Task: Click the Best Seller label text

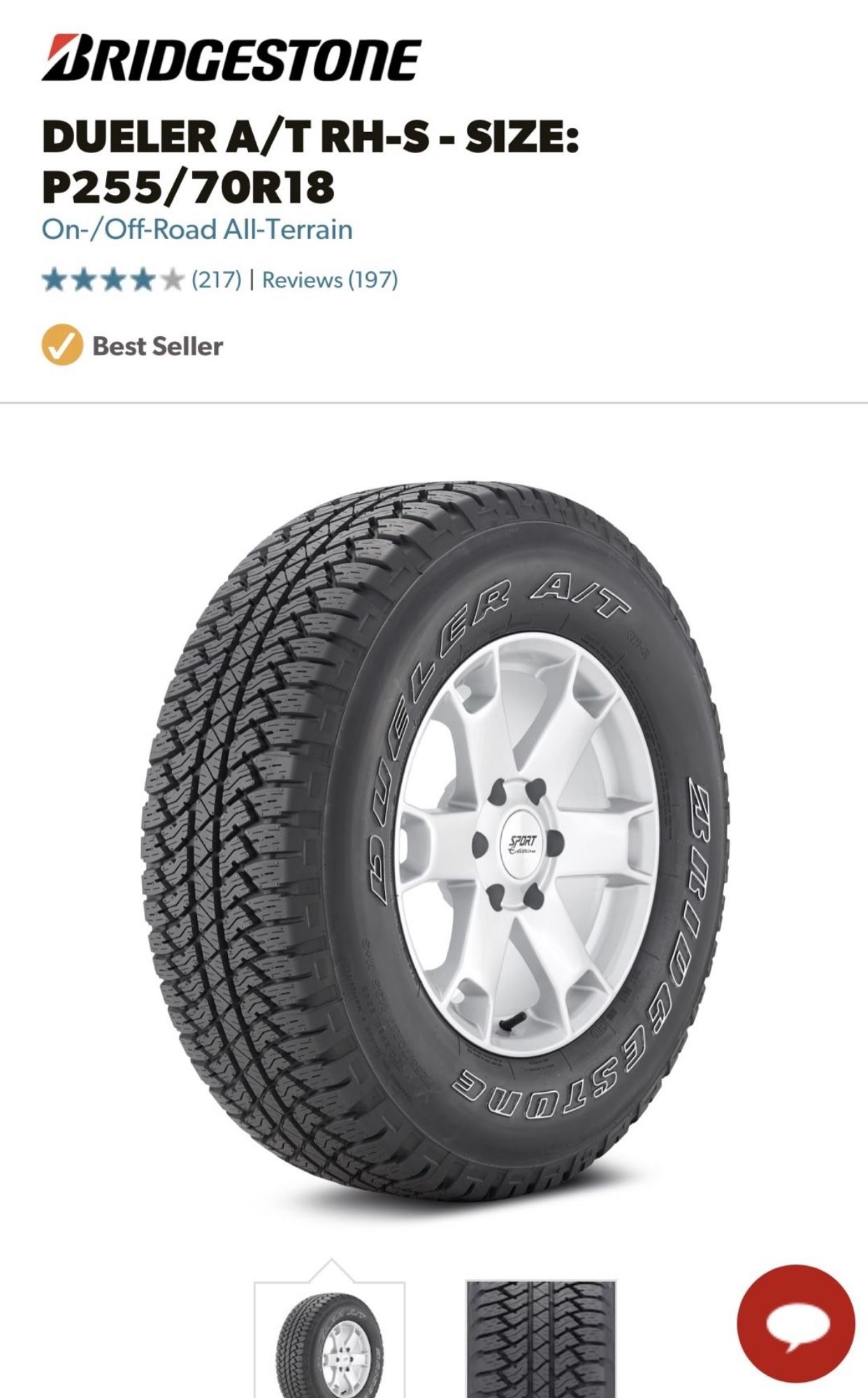Action: click(157, 346)
